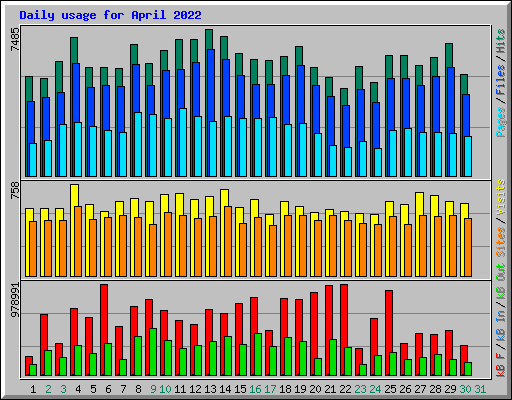The image size is (512, 400).
Task: Select the green kB bar for day 9
Action: [153, 352]
